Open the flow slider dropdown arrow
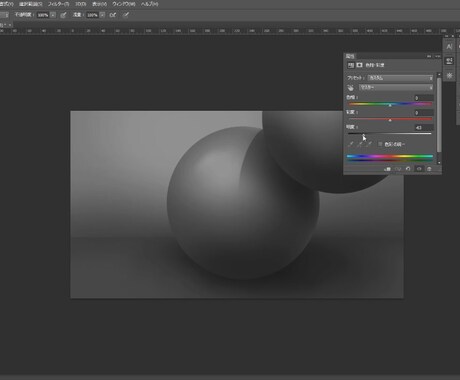Image resolution: width=460 pixels, height=380 pixels. [102, 15]
